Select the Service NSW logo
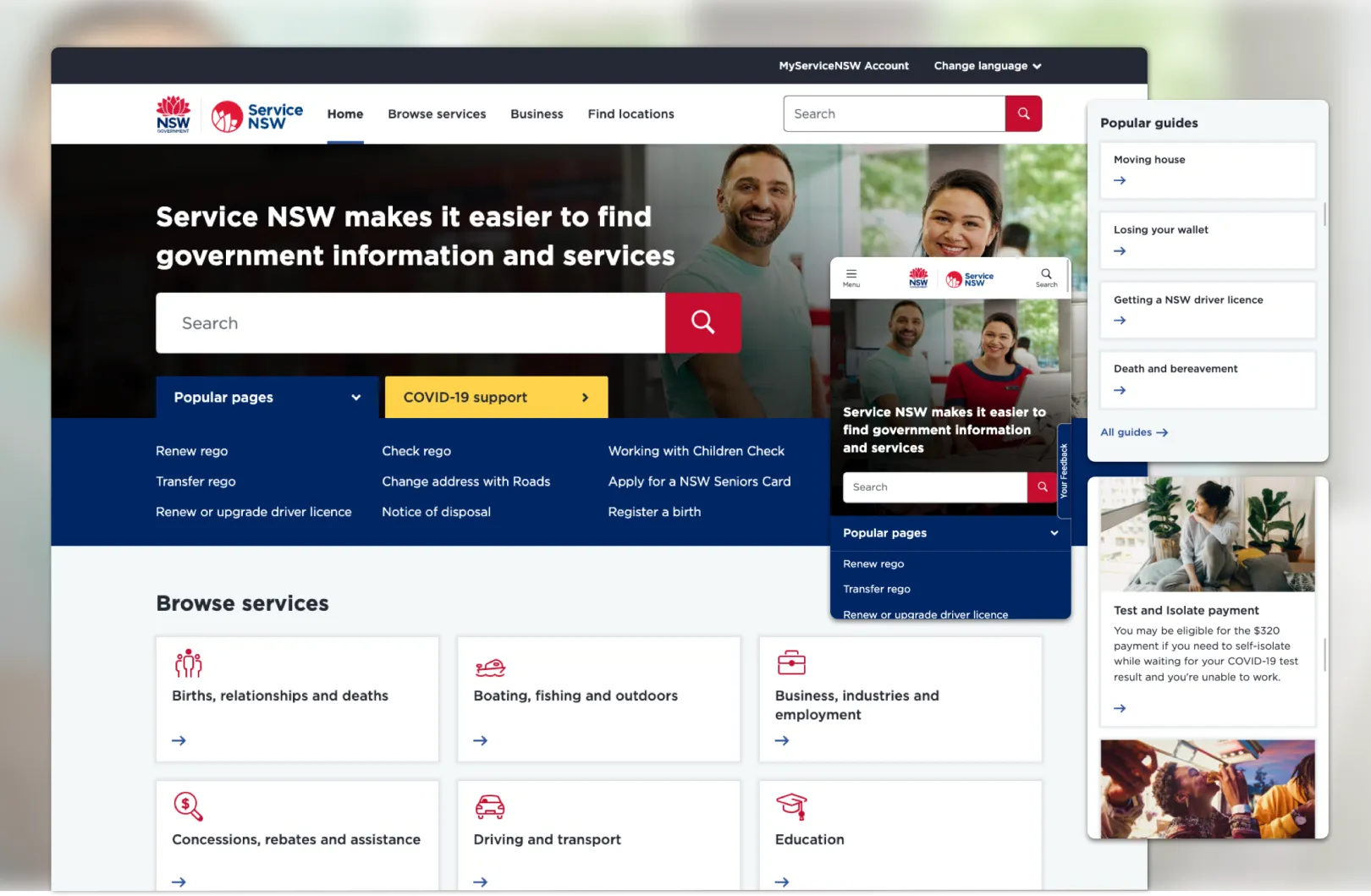This screenshot has width=1371, height=896. coord(256,114)
